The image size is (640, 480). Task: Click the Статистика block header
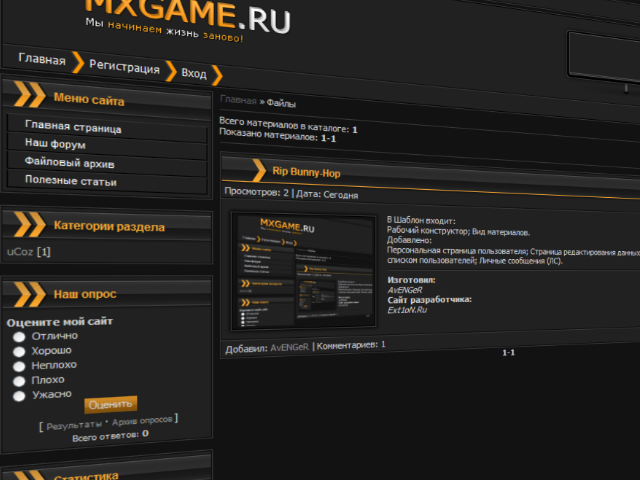coord(107,469)
